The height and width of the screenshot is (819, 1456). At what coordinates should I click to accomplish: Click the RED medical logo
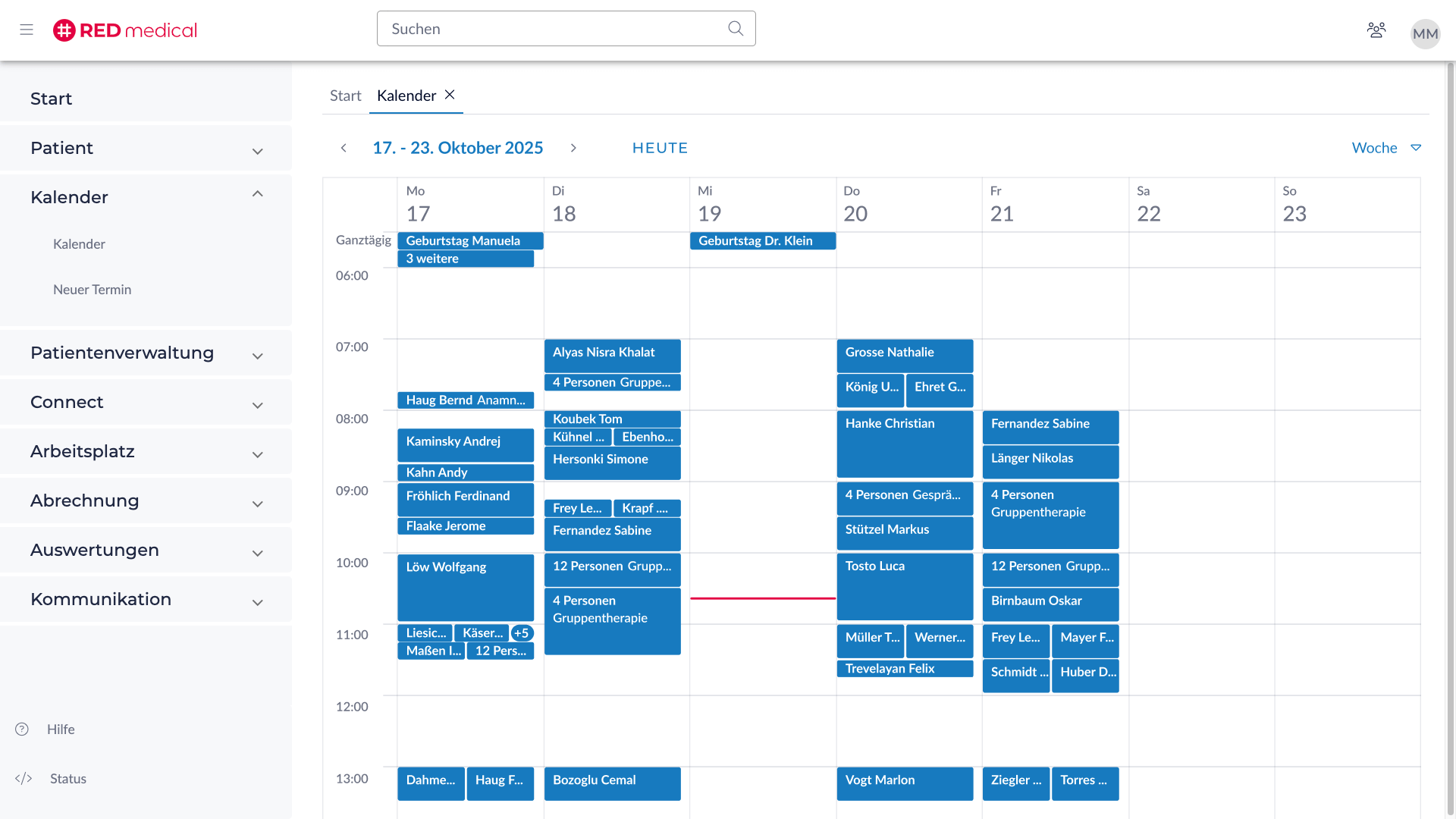(x=125, y=30)
